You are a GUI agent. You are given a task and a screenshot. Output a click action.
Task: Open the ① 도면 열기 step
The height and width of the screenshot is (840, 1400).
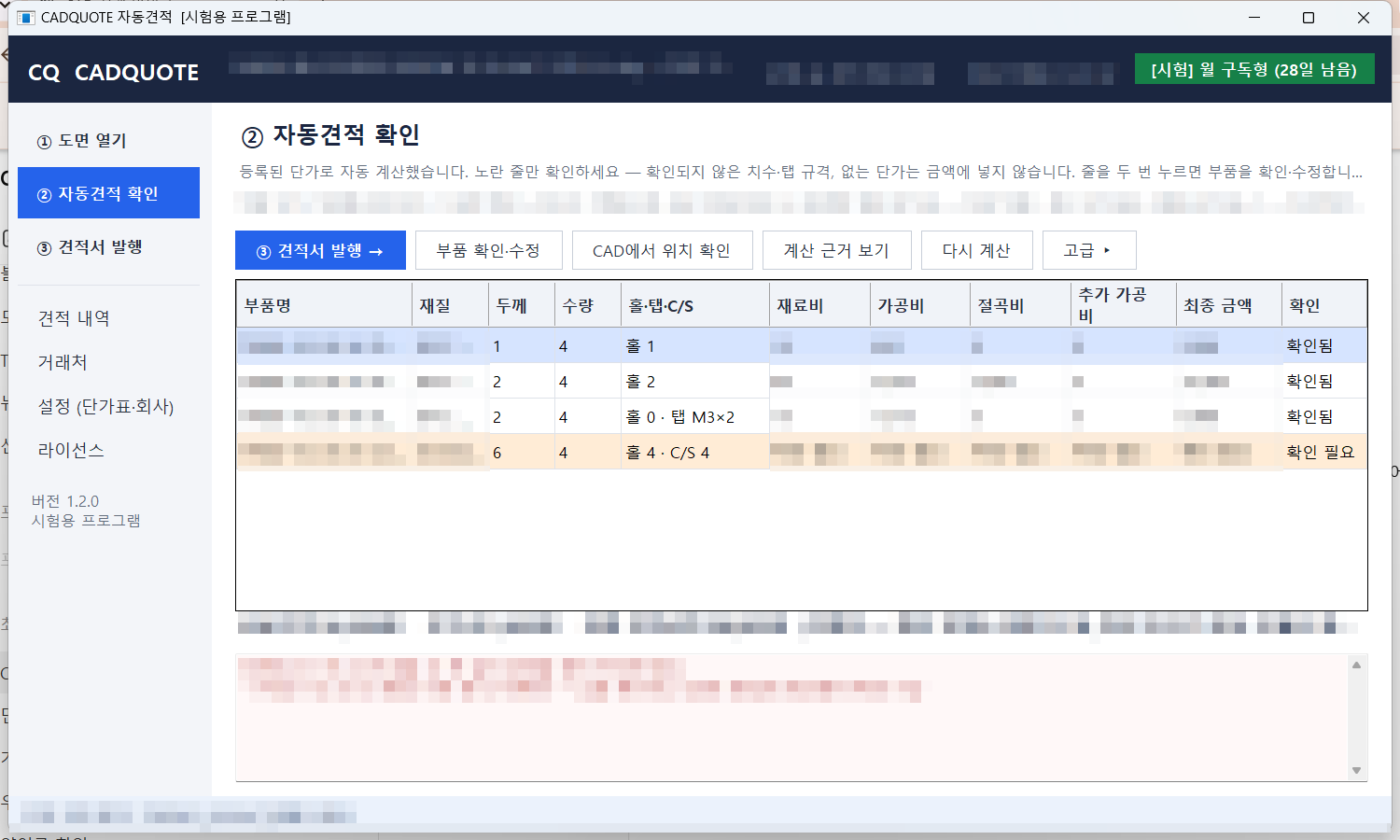[108, 141]
